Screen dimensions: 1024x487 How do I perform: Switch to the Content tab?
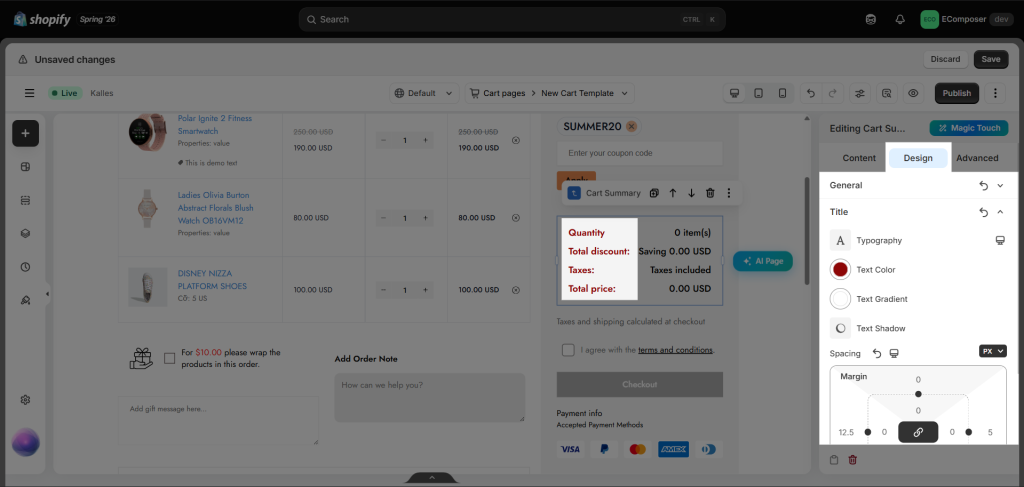859,158
